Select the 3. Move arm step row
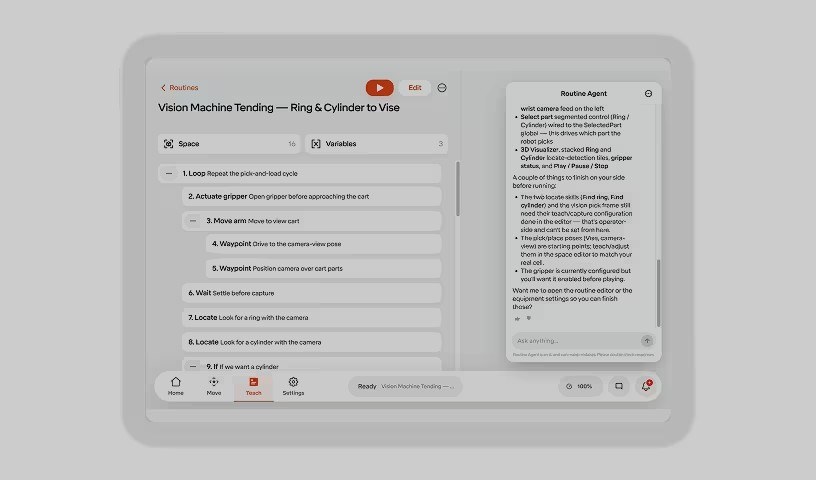816x480 pixels. tap(312, 221)
